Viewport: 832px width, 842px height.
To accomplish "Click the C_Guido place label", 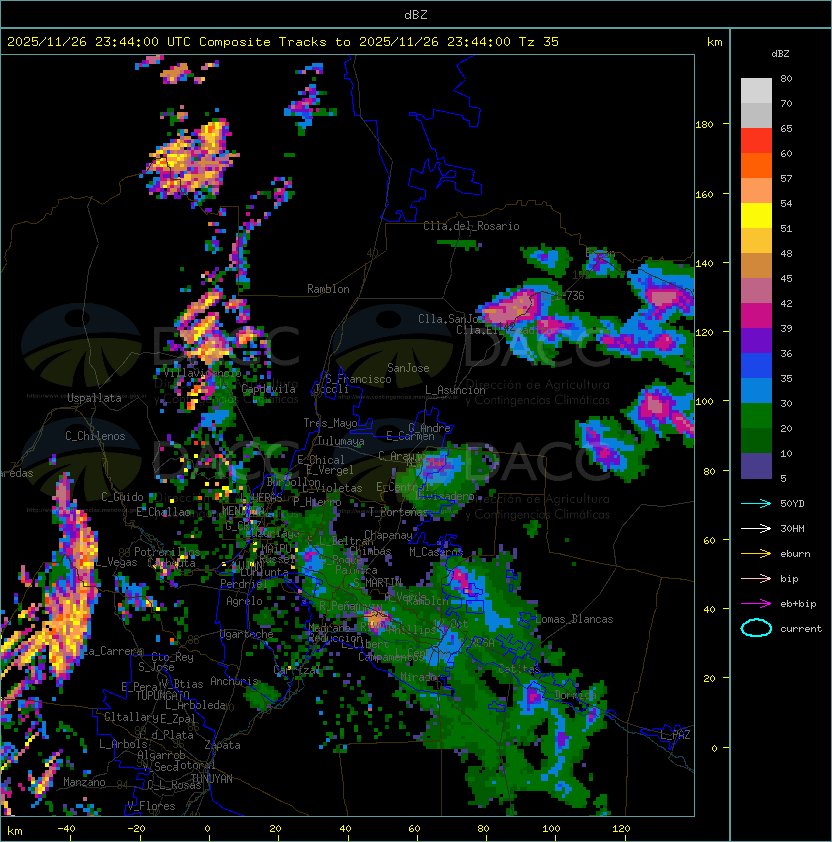I will tap(122, 497).
